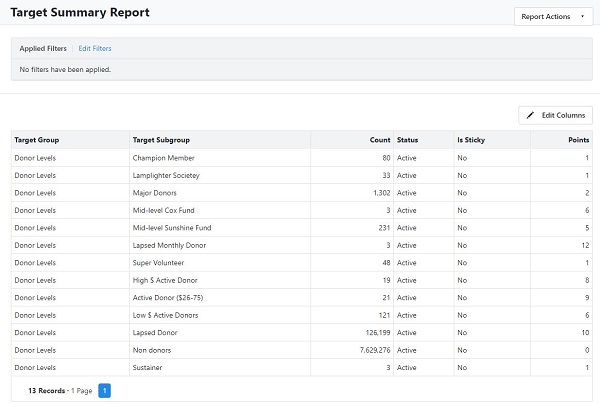Sort by the Status column header
This screenshot has height=404, width=600.
point(408,140)
